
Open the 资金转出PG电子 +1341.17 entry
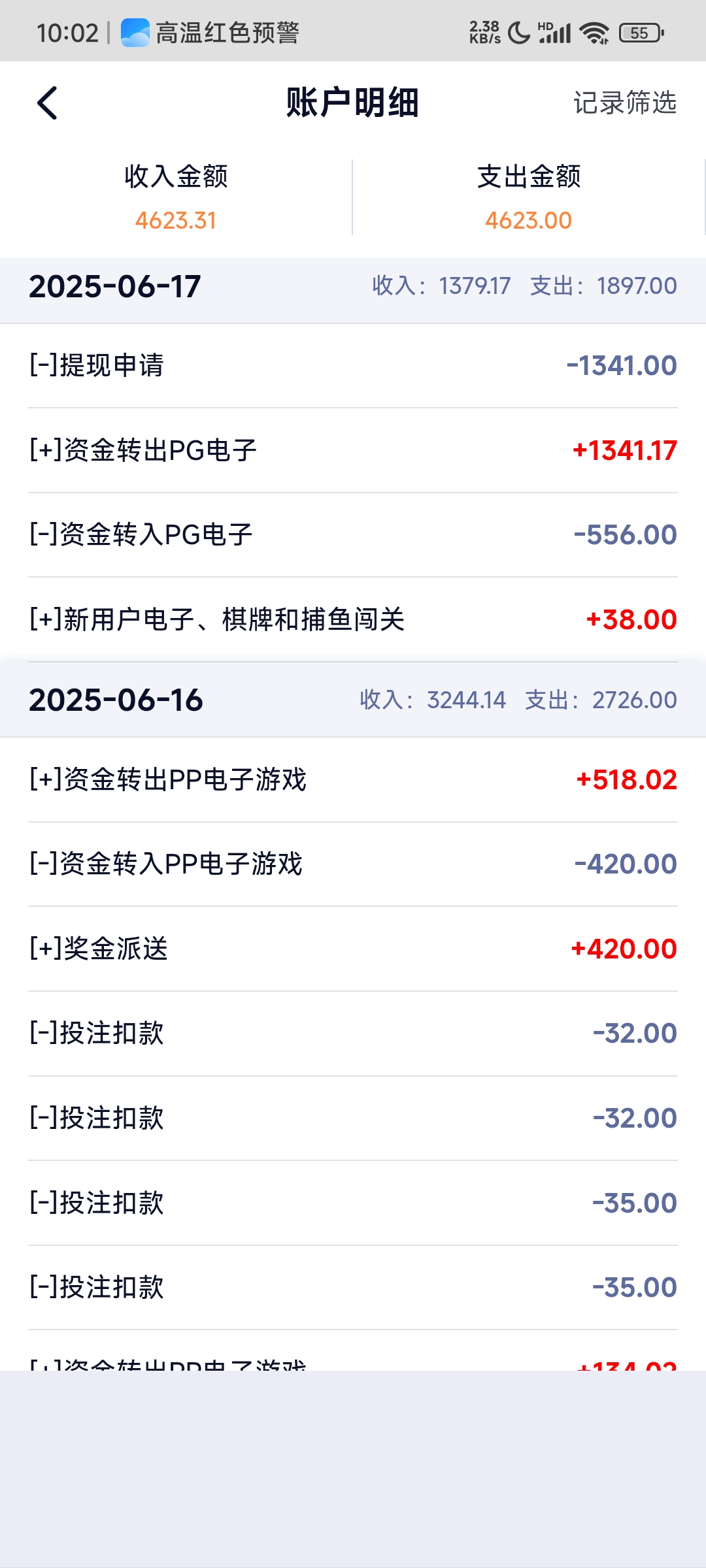[x=353, y=450]
